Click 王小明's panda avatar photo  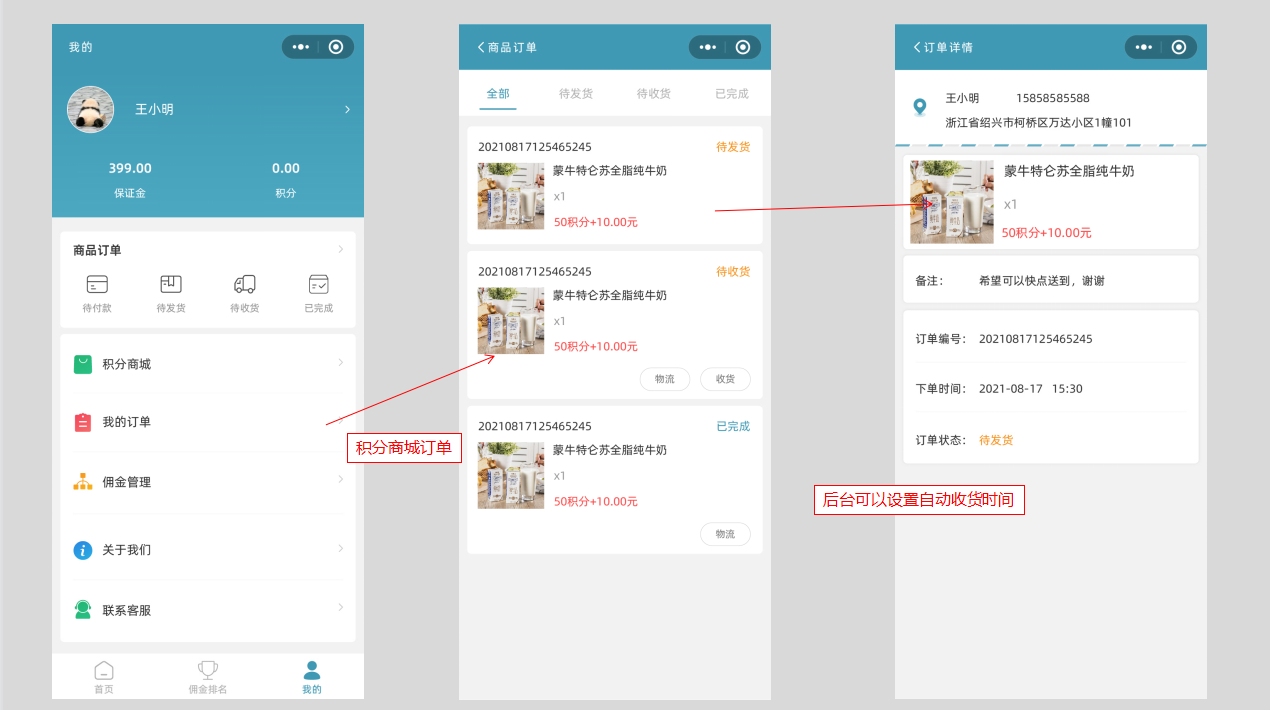pyautogui.click(x=90, y=109)
